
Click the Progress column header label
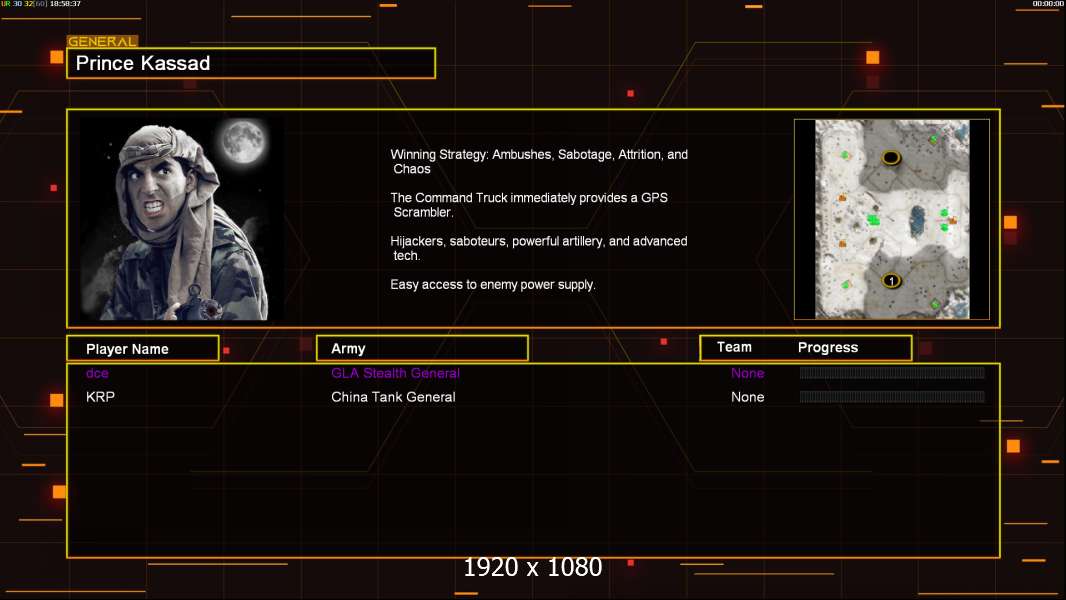(827, 347)
